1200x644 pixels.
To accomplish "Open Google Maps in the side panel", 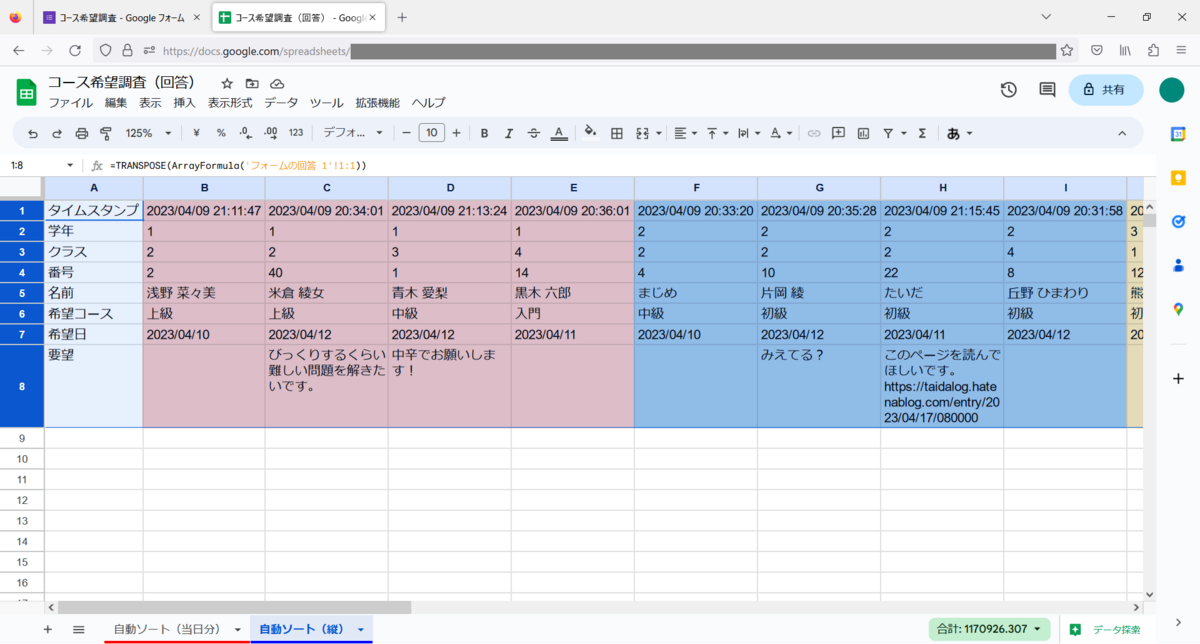I will coord(1178,310).
